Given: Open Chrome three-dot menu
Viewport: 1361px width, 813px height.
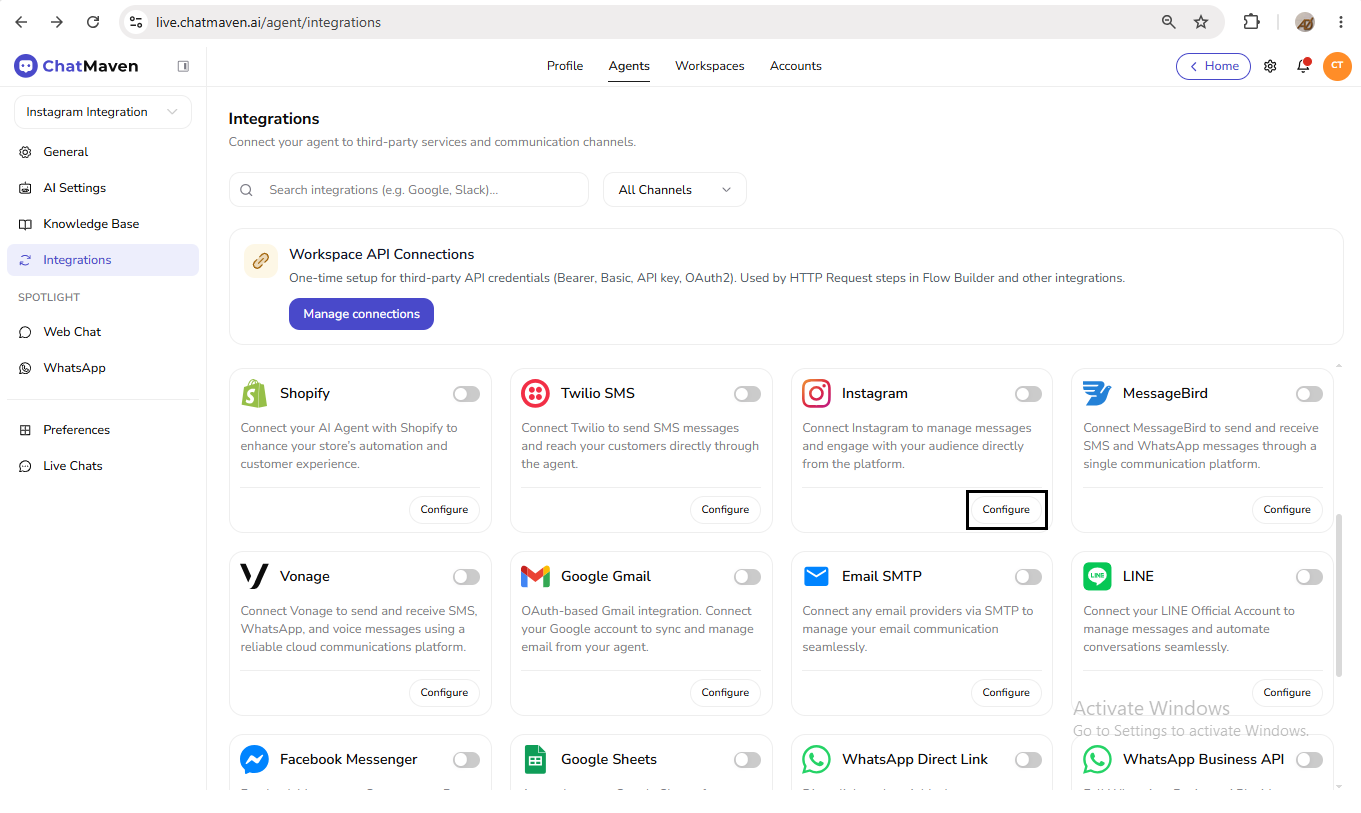Looking at the screenshot, I should tap(1341, 22).
